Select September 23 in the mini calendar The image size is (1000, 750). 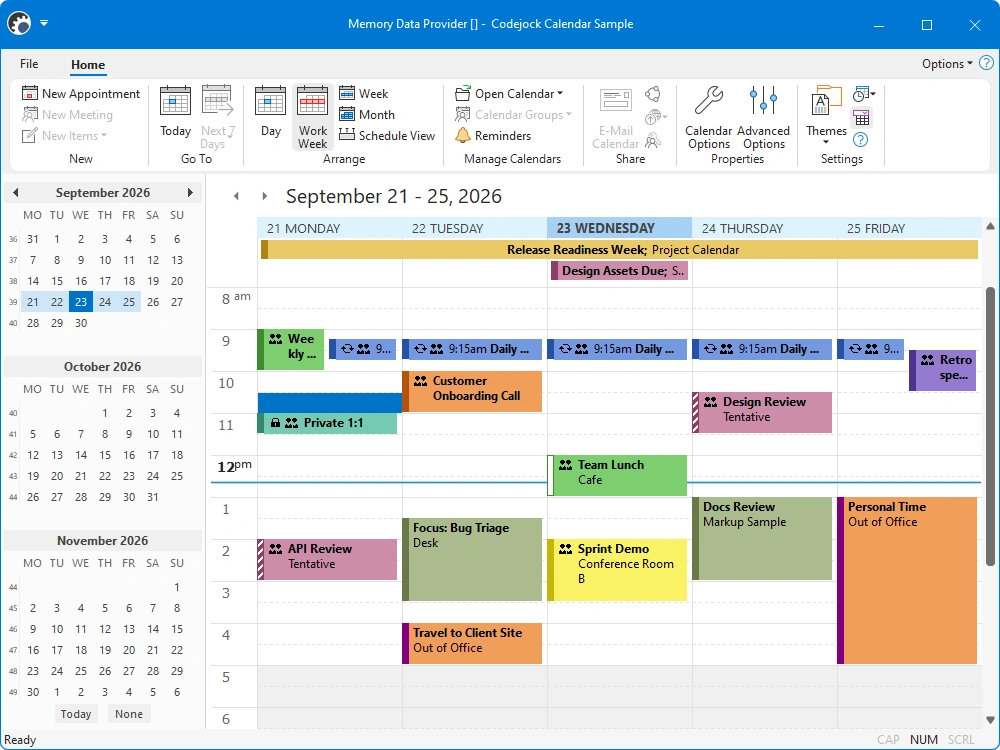tap(80, 302)
